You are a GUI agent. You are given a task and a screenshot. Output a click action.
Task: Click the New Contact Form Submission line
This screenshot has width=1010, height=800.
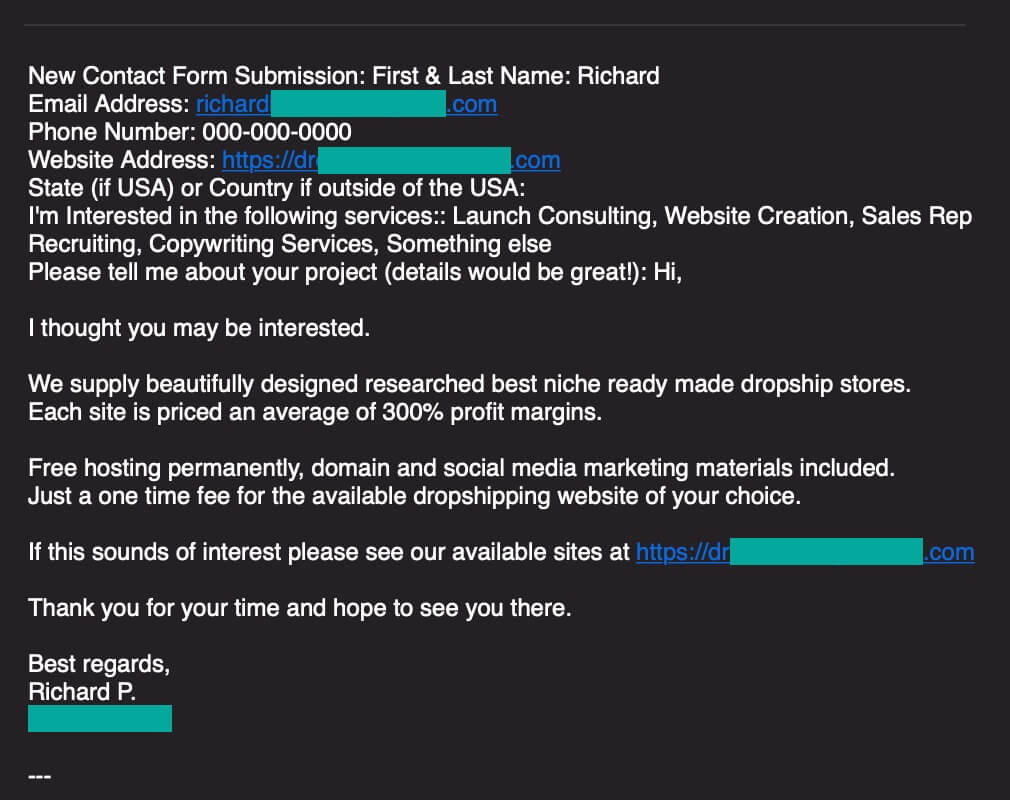click(344, 76)
